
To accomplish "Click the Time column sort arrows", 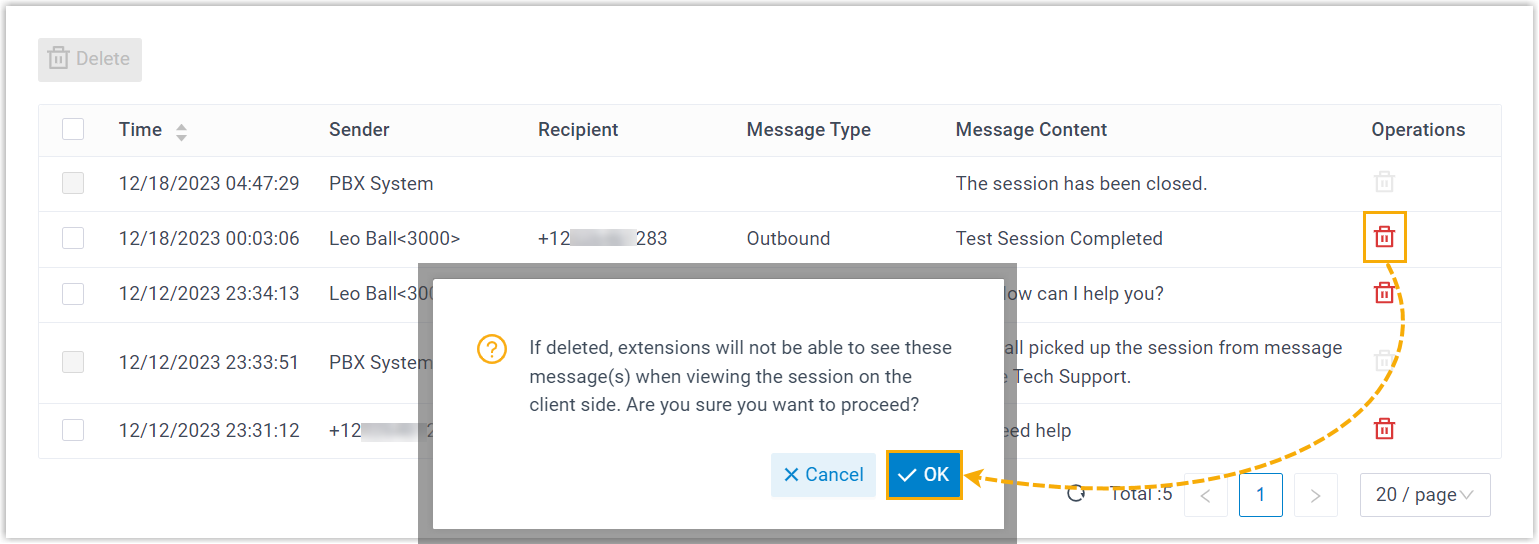I will (181, 131).
